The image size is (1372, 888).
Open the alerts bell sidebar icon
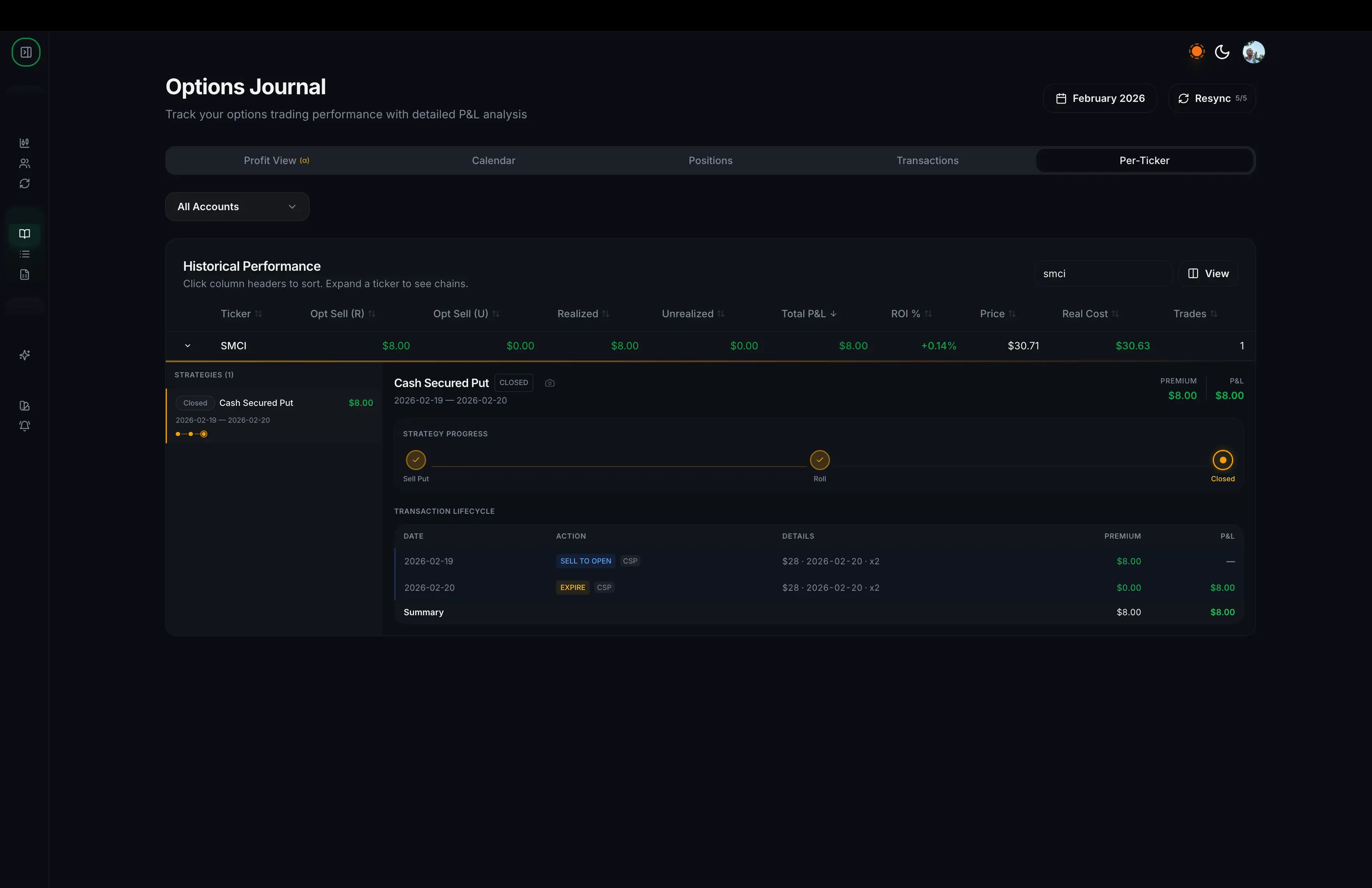coord(24,426)
